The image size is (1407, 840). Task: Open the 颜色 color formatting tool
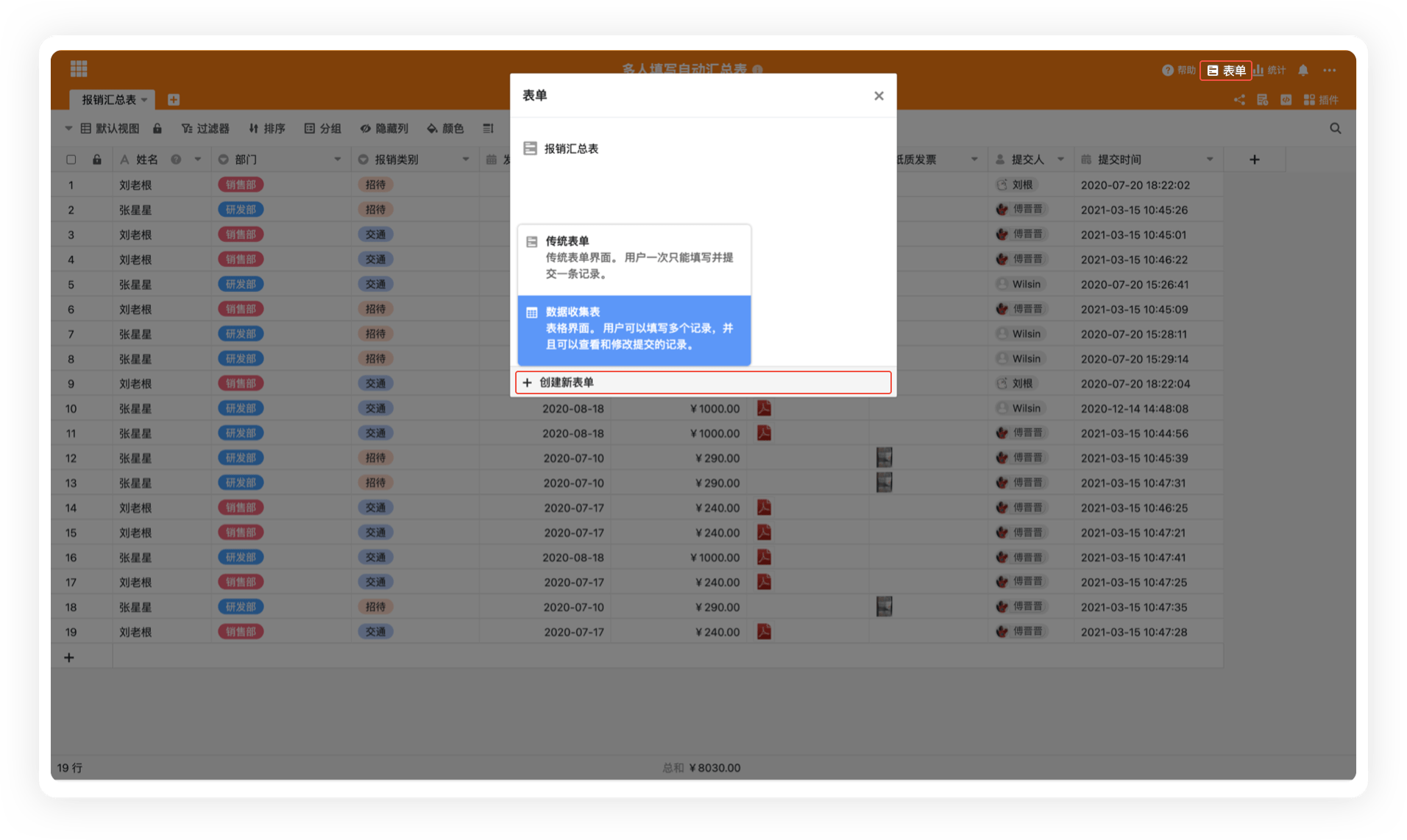445,129
